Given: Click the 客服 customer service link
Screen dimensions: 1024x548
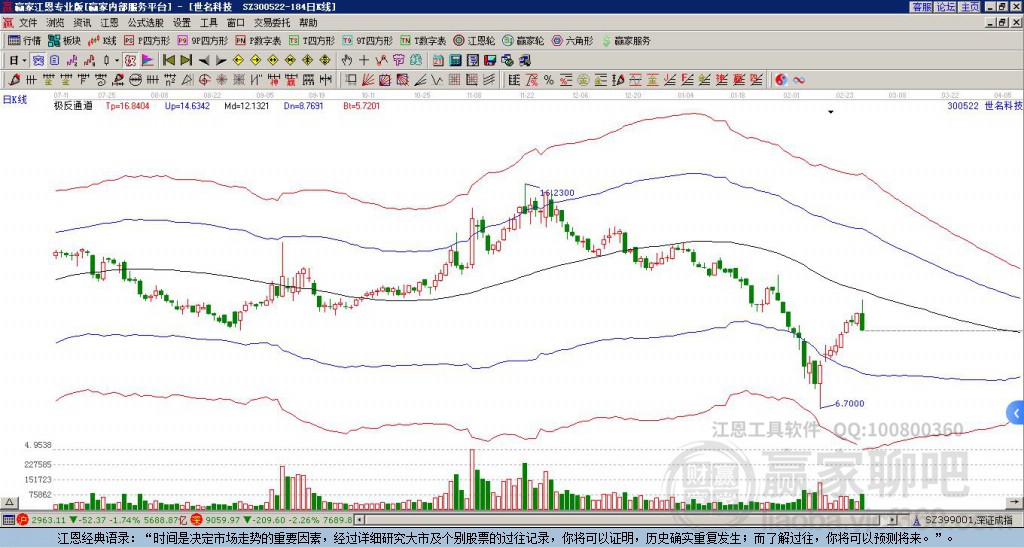Looking at the screenshot, I should pyautogui.click(x=921, y=7).
